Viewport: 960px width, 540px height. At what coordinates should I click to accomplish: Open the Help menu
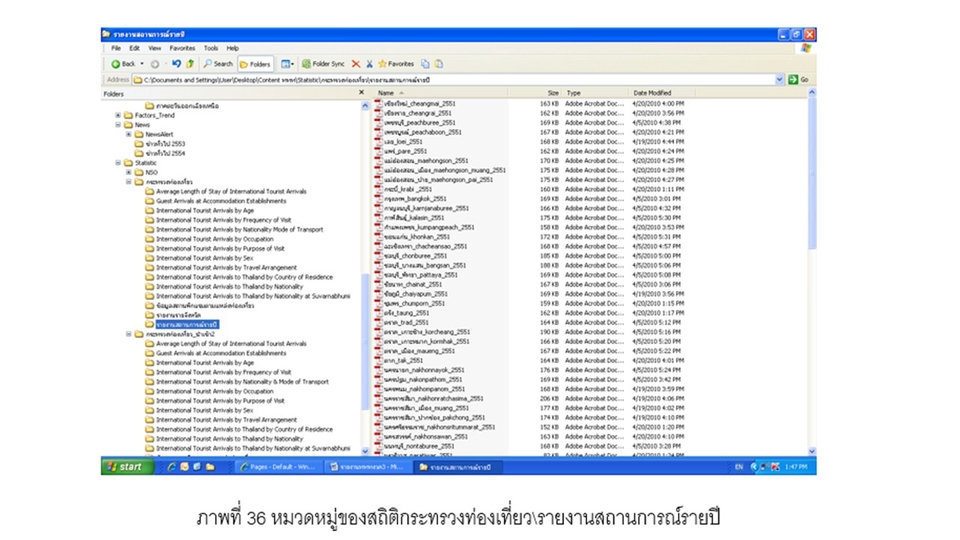(233, 48)
